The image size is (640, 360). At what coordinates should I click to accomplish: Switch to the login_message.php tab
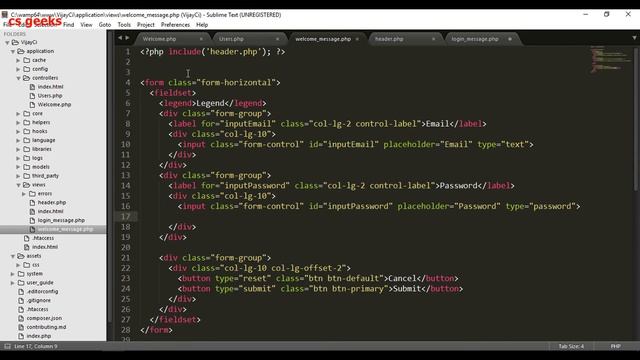pyautogui.click(x=475, y=39)
